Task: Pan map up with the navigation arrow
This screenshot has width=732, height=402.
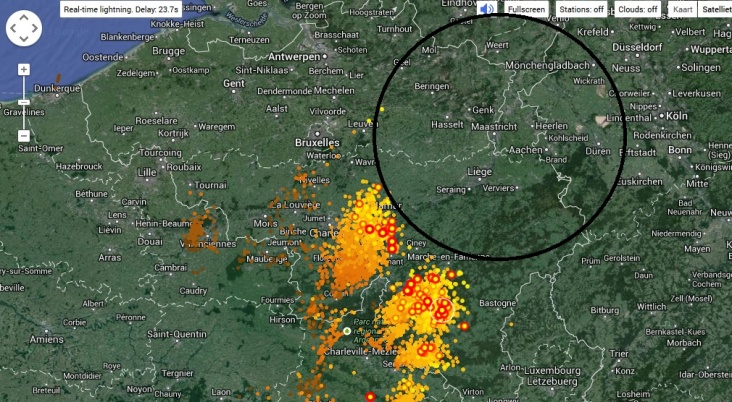Action: [24, 18]
